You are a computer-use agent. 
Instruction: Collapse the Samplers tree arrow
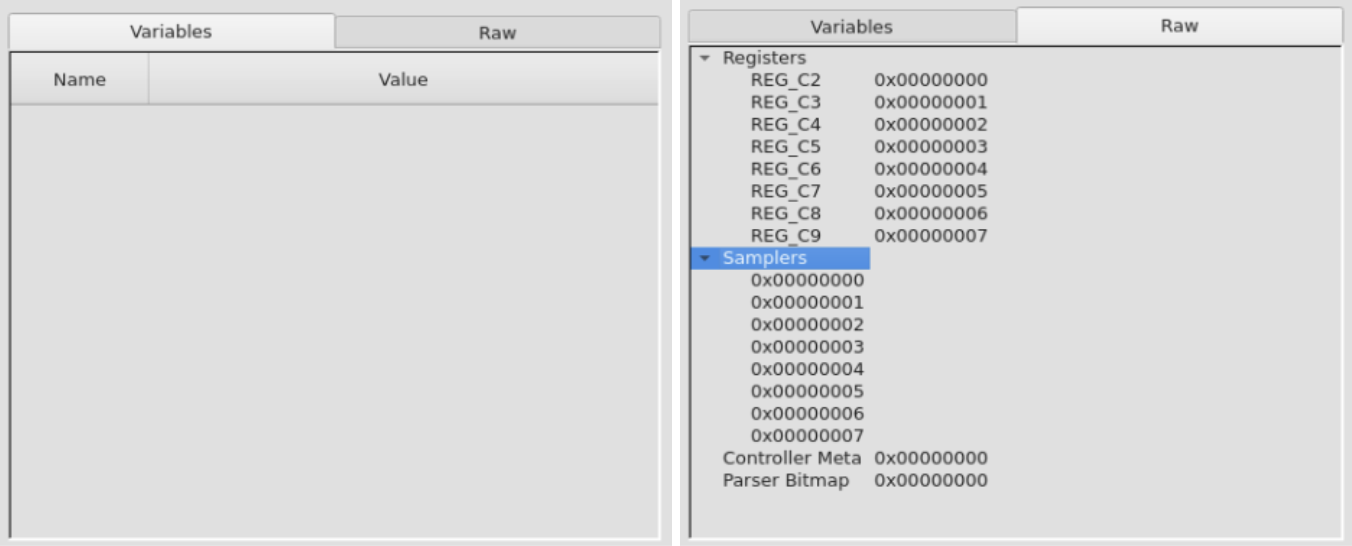coord(704,259)
